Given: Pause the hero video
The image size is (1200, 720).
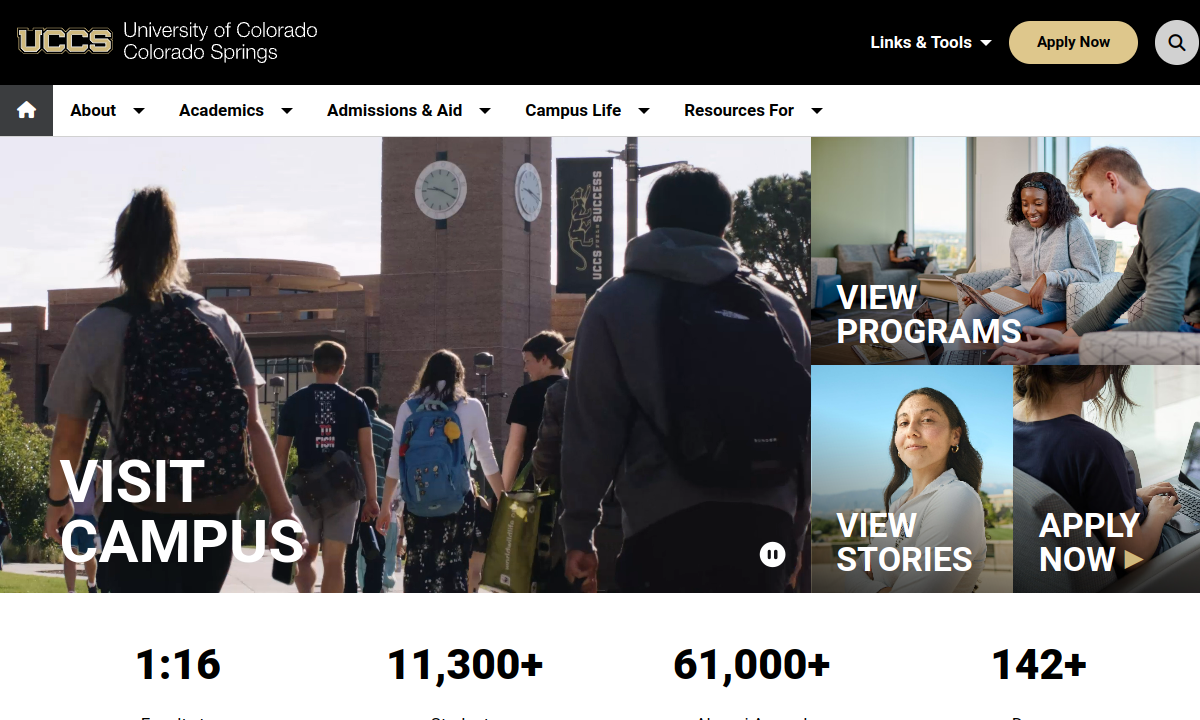Looking at the screenshot, I should 772,554.
